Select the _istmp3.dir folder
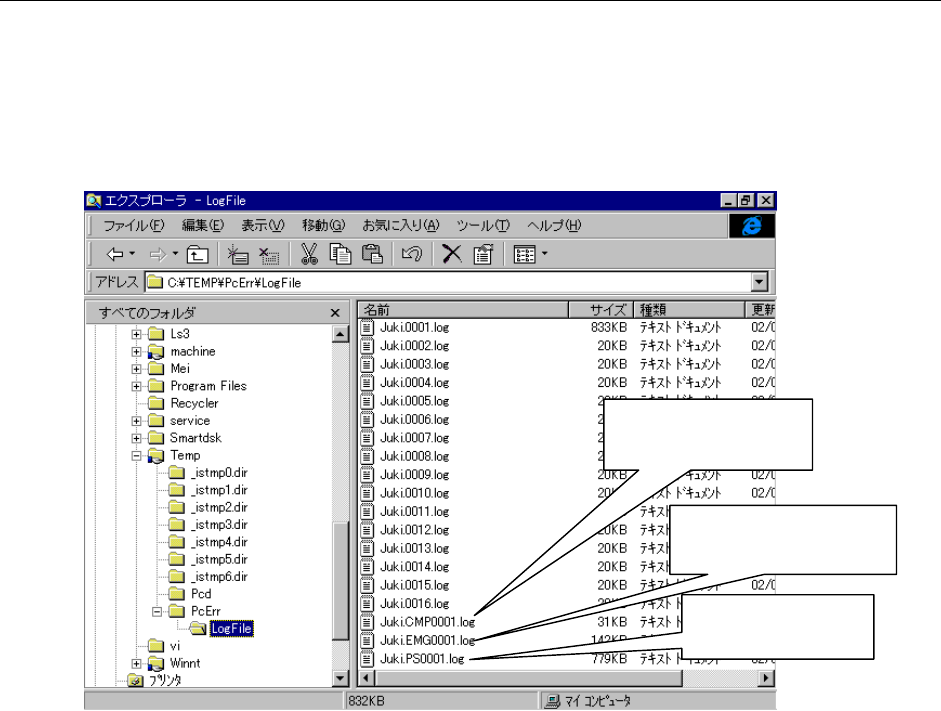941x711 pixels. [x=219, y=525]
